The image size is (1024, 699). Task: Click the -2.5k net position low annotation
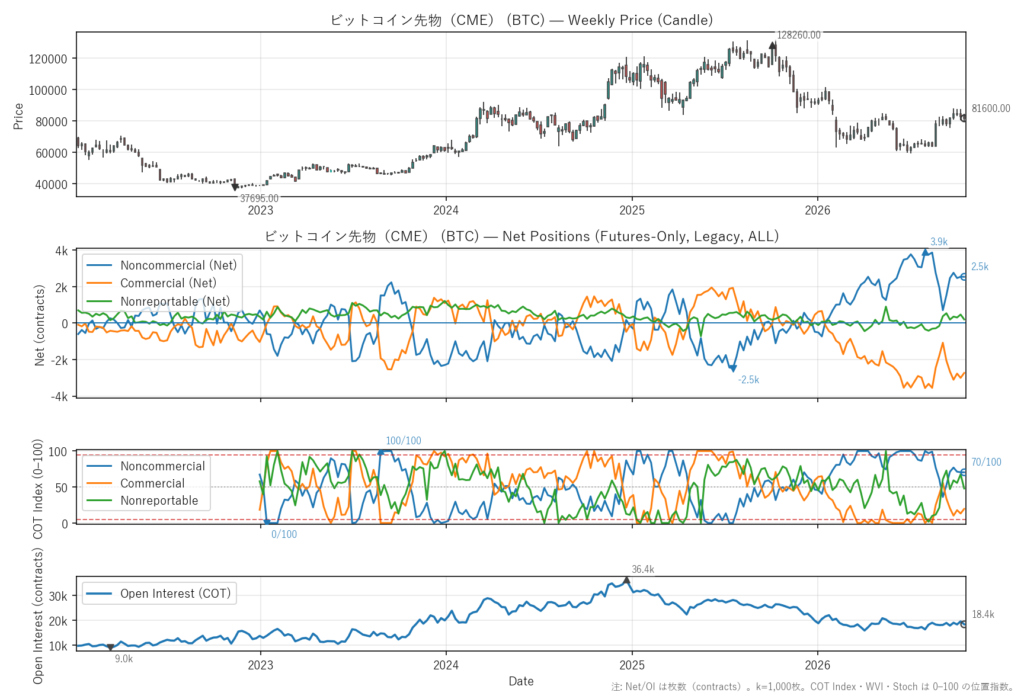[748, 380]
